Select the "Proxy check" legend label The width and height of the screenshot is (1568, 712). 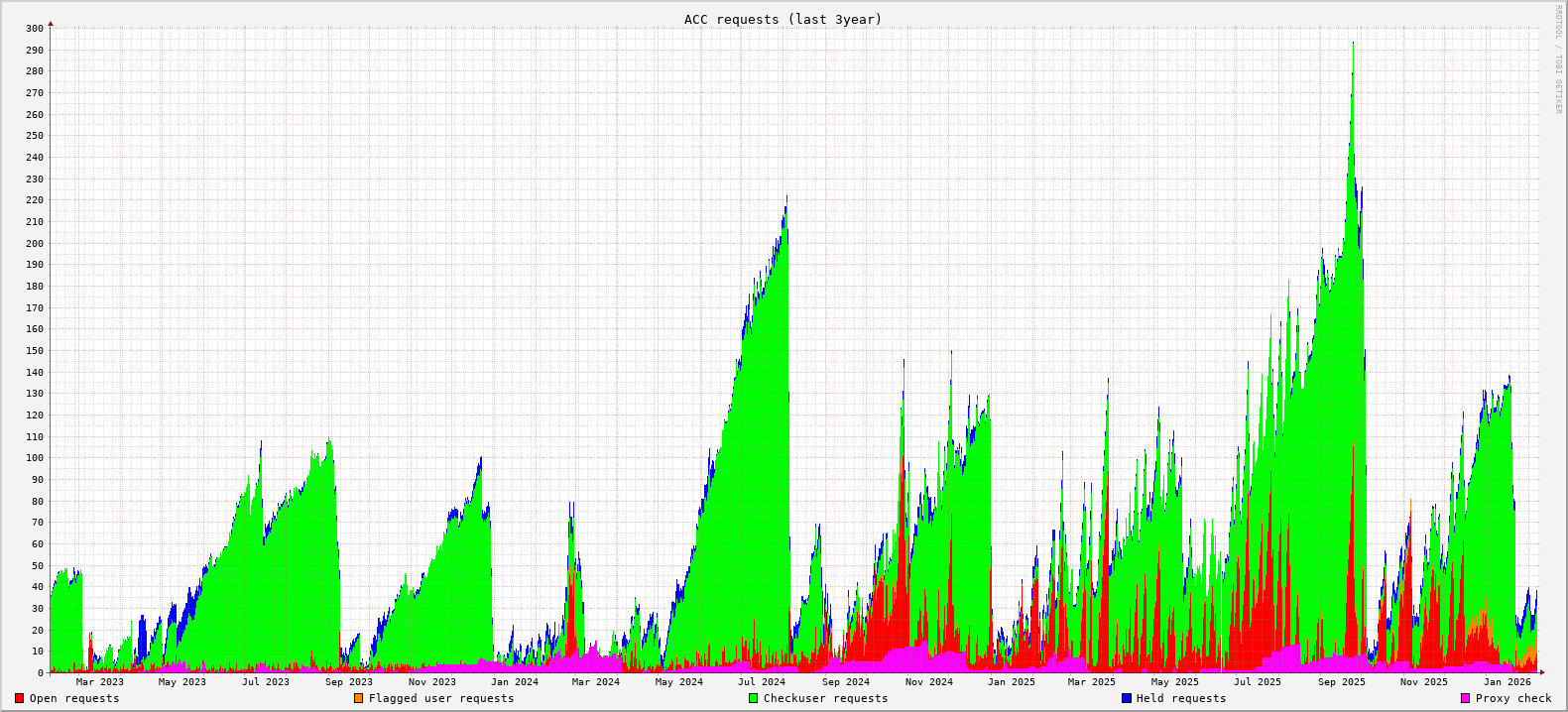[1513, 698]
